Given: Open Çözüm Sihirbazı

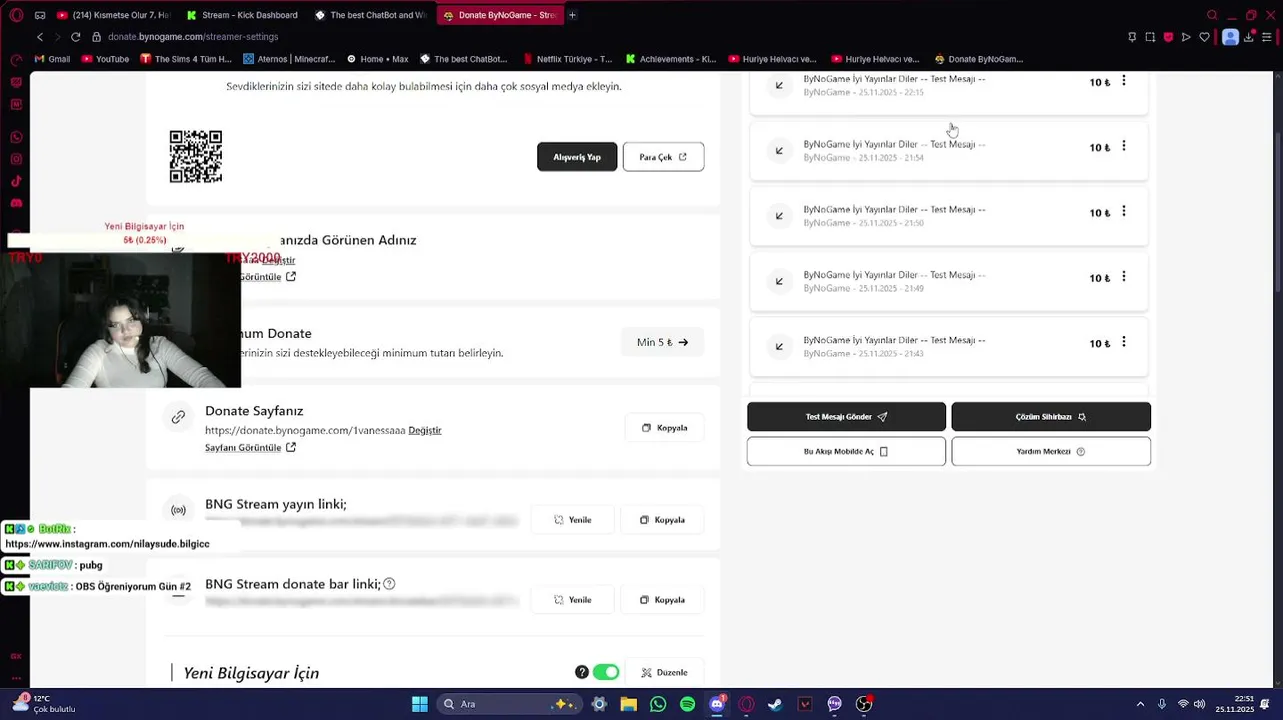Looking at the screenshot, I should pos(1051,417).
